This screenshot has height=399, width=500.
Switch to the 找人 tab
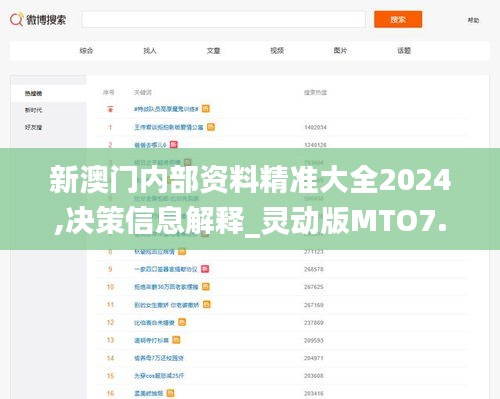[150, 51]
